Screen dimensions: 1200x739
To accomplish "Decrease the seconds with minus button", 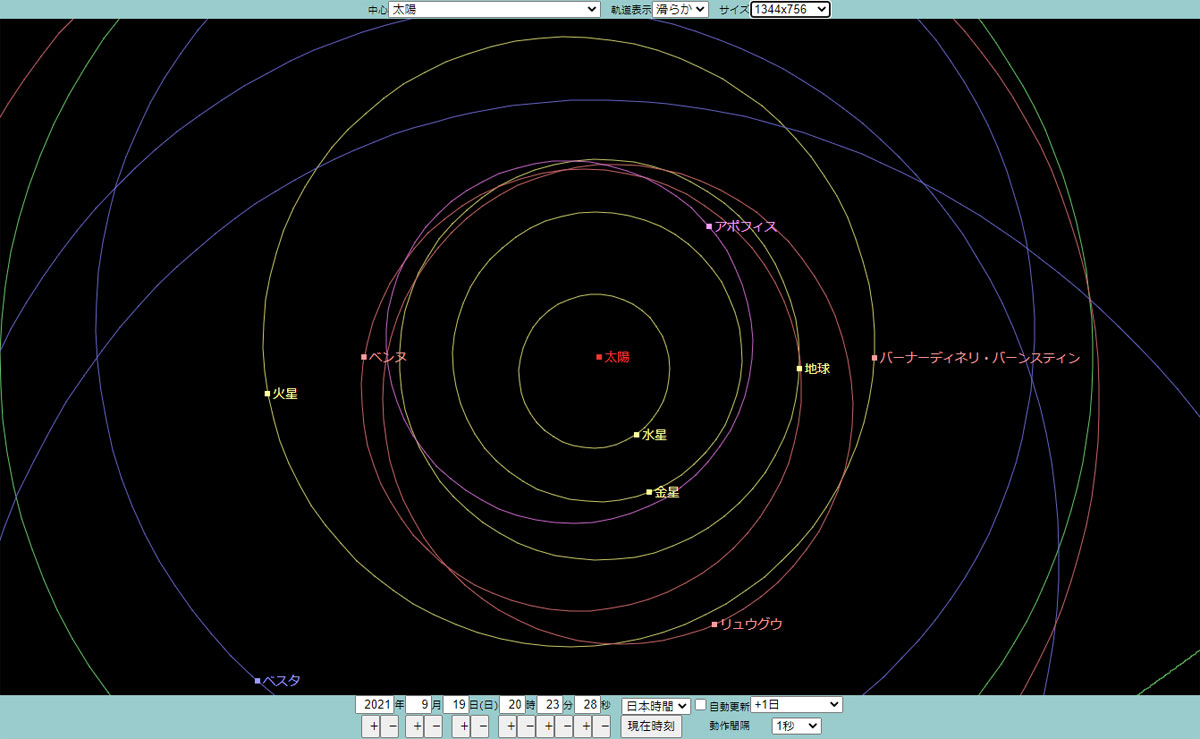I will [603, 727].
